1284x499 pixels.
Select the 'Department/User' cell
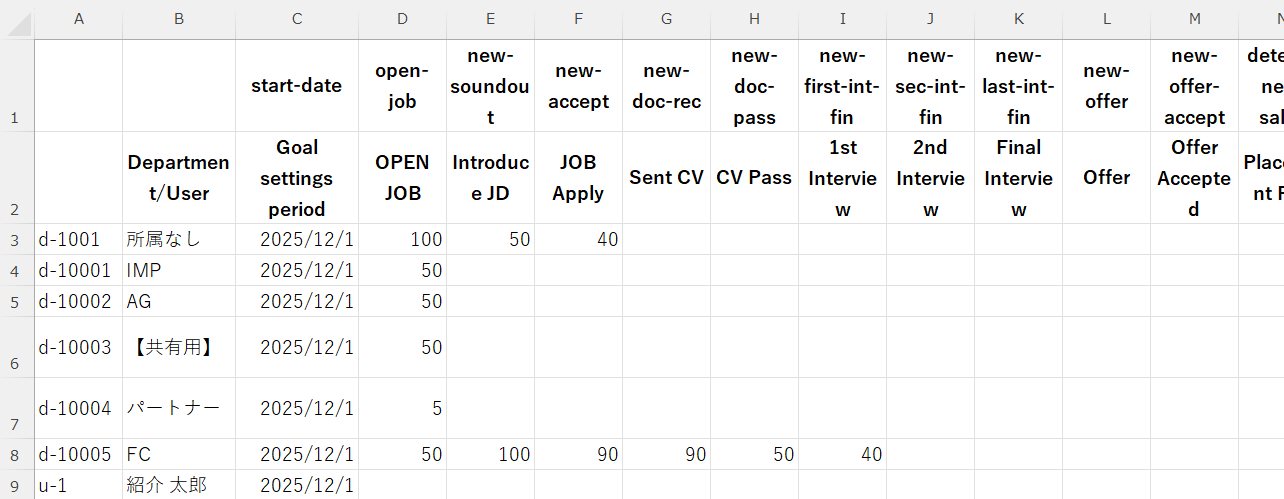[x=179, y=178]
